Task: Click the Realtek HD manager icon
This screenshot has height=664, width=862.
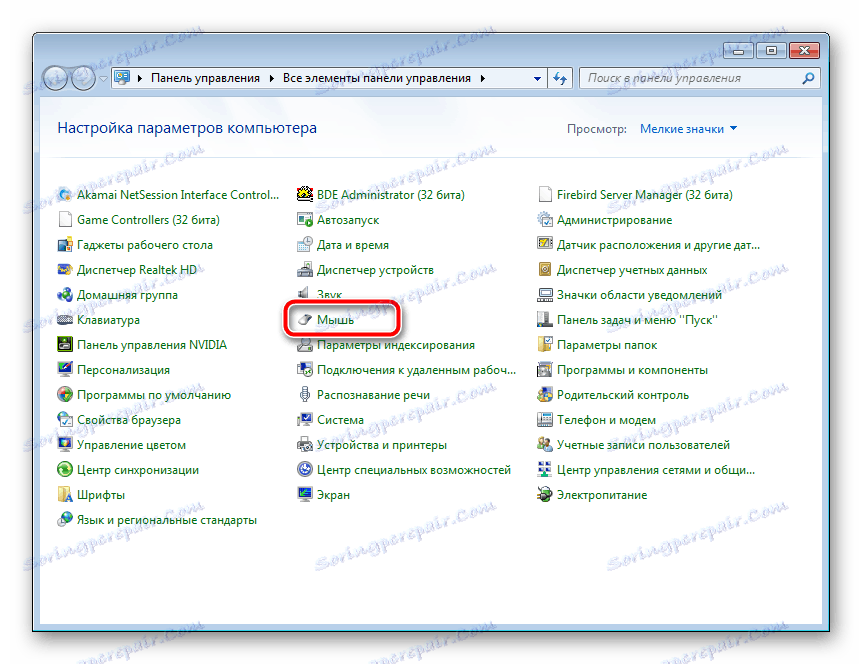Action: (65, 270)
